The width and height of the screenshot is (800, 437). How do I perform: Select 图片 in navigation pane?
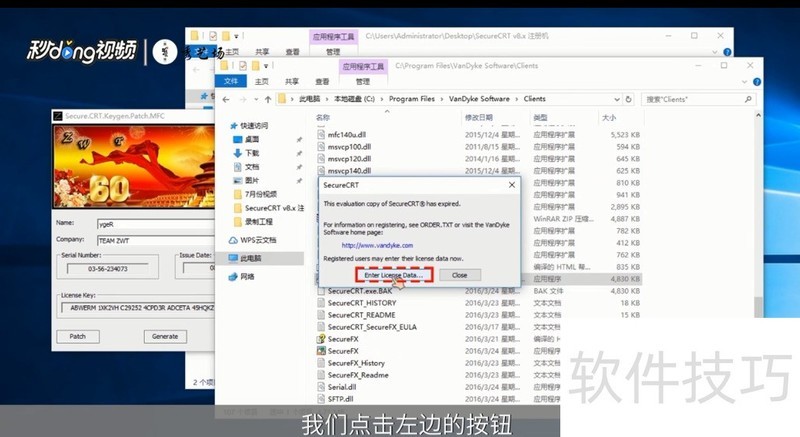[x=252, y=181]
